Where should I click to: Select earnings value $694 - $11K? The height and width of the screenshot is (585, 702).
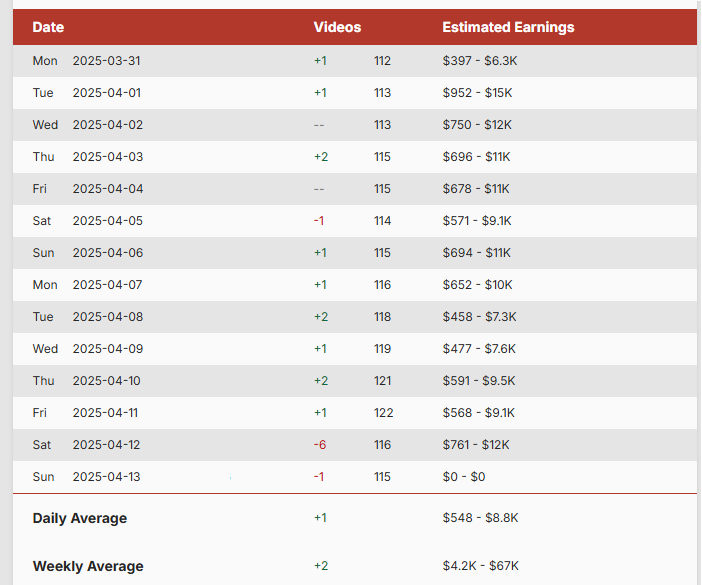pos(477,253)
